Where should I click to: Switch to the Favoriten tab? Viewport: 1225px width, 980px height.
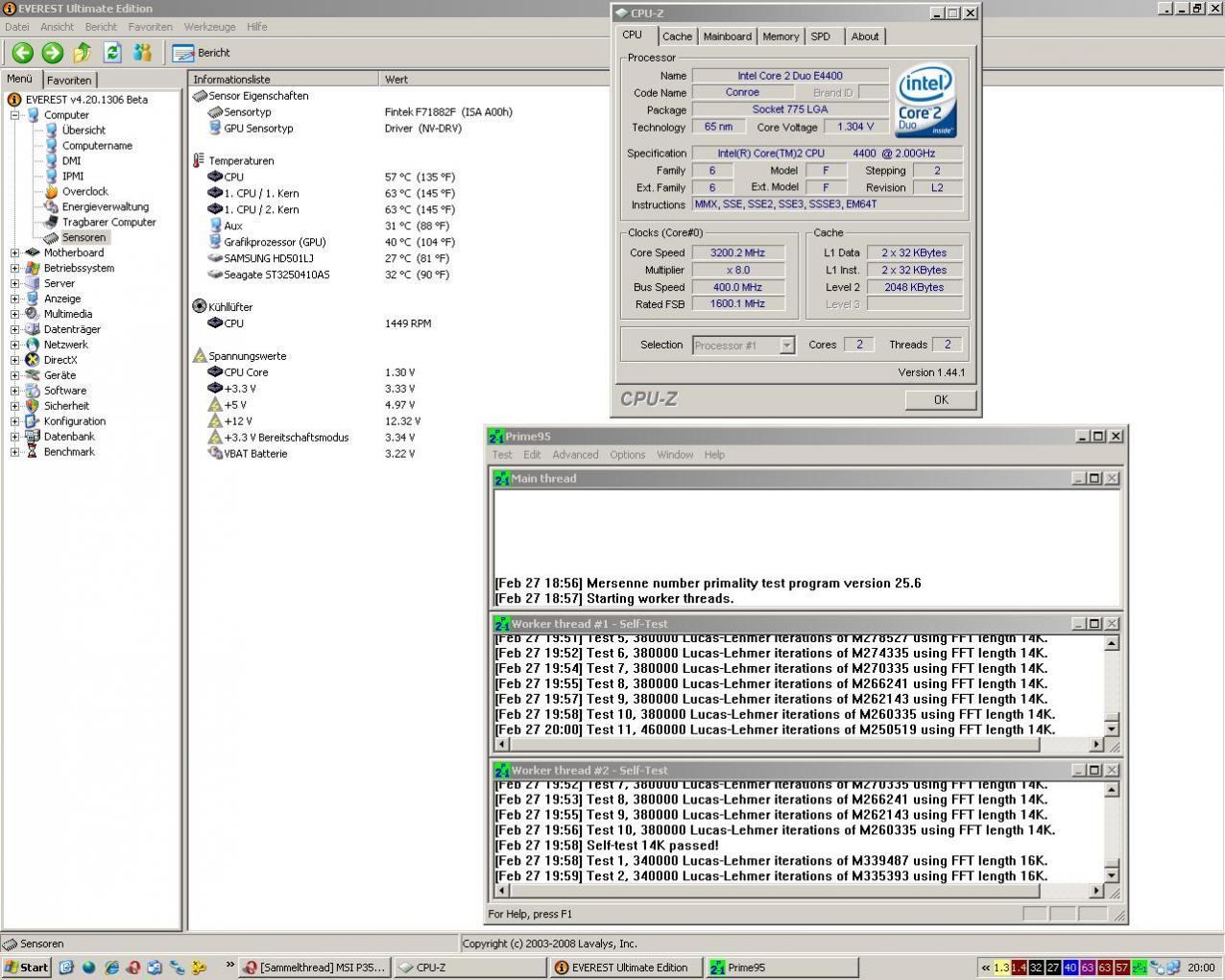coord(69,81)
